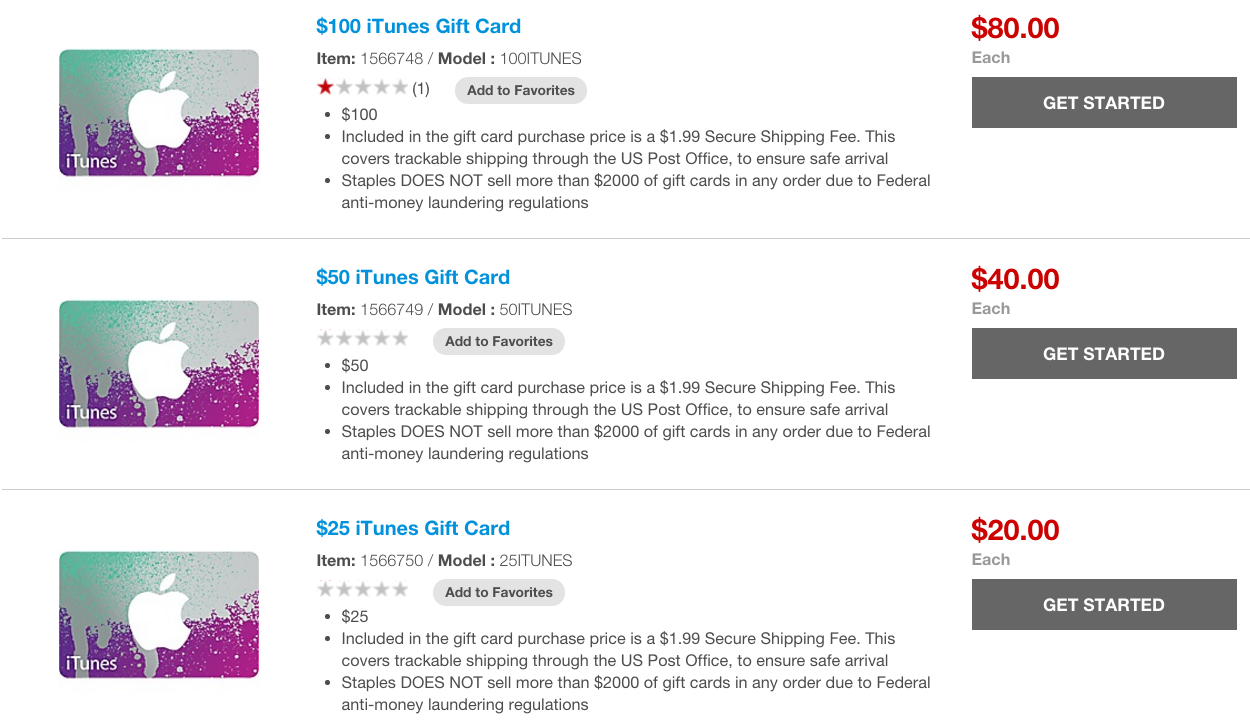Screen dimensions: 1250x722
Task: Add the $25 iTunes Gift Card to Favorites
Action: (x=498, y=592)
